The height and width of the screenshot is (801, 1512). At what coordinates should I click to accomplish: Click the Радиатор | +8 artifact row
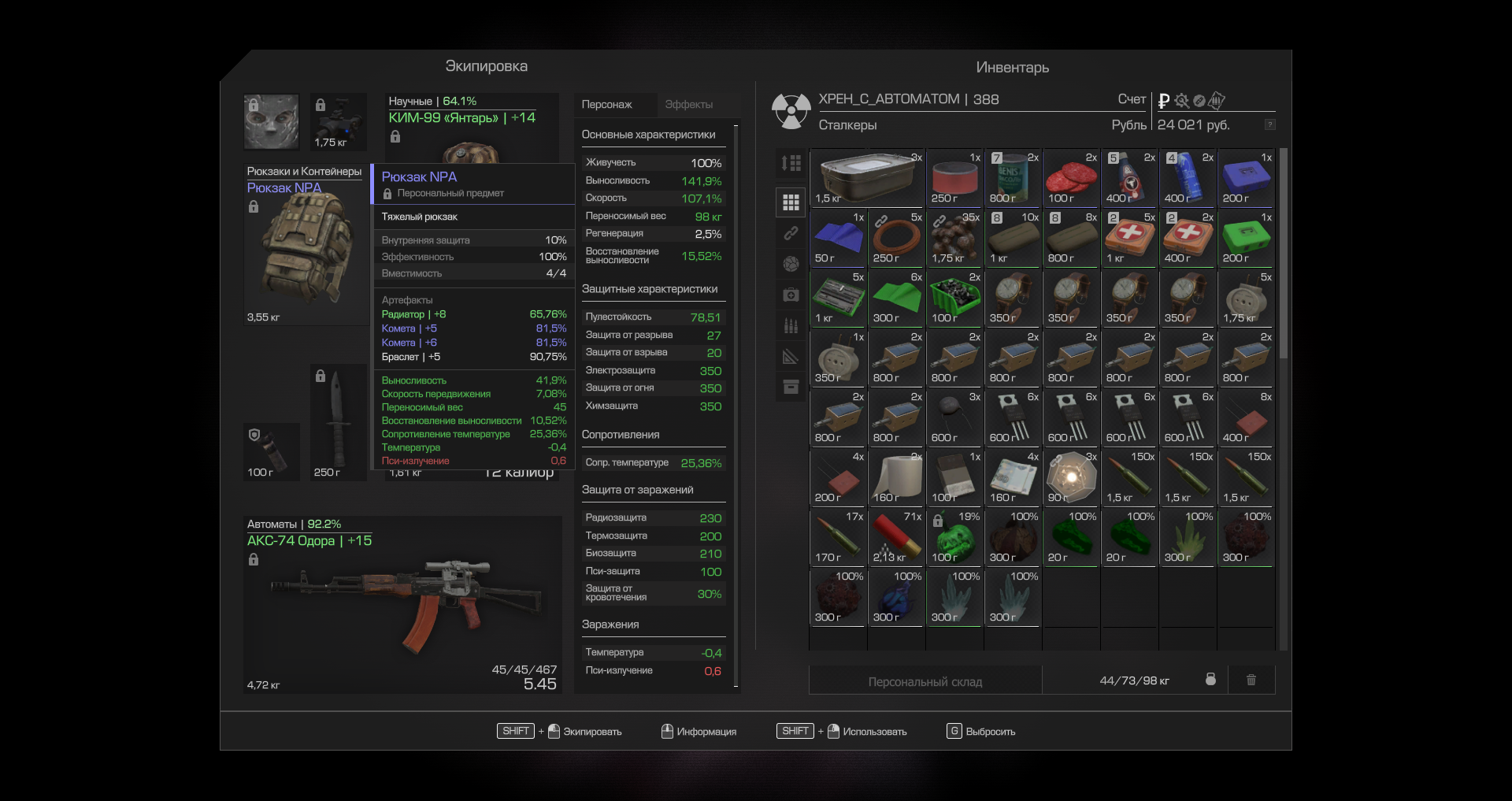[474, 314]
